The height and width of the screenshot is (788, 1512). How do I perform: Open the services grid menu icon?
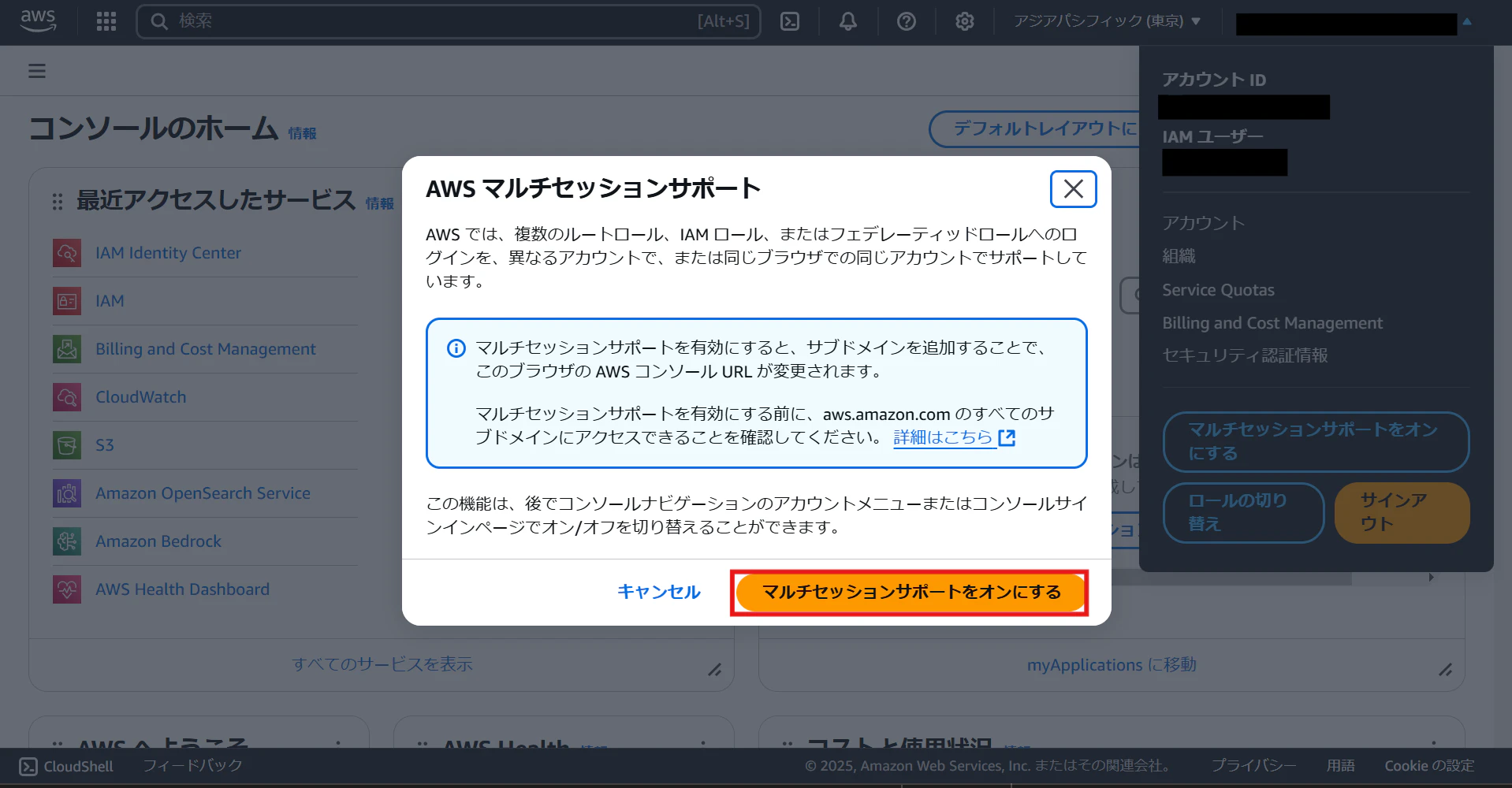click(106, 21)
